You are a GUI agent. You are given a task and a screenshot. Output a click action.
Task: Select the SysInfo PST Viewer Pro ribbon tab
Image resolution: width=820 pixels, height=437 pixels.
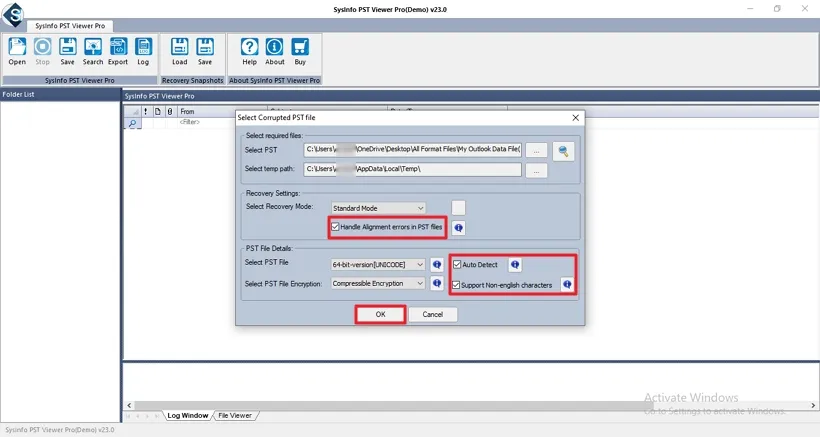(70, 26)
